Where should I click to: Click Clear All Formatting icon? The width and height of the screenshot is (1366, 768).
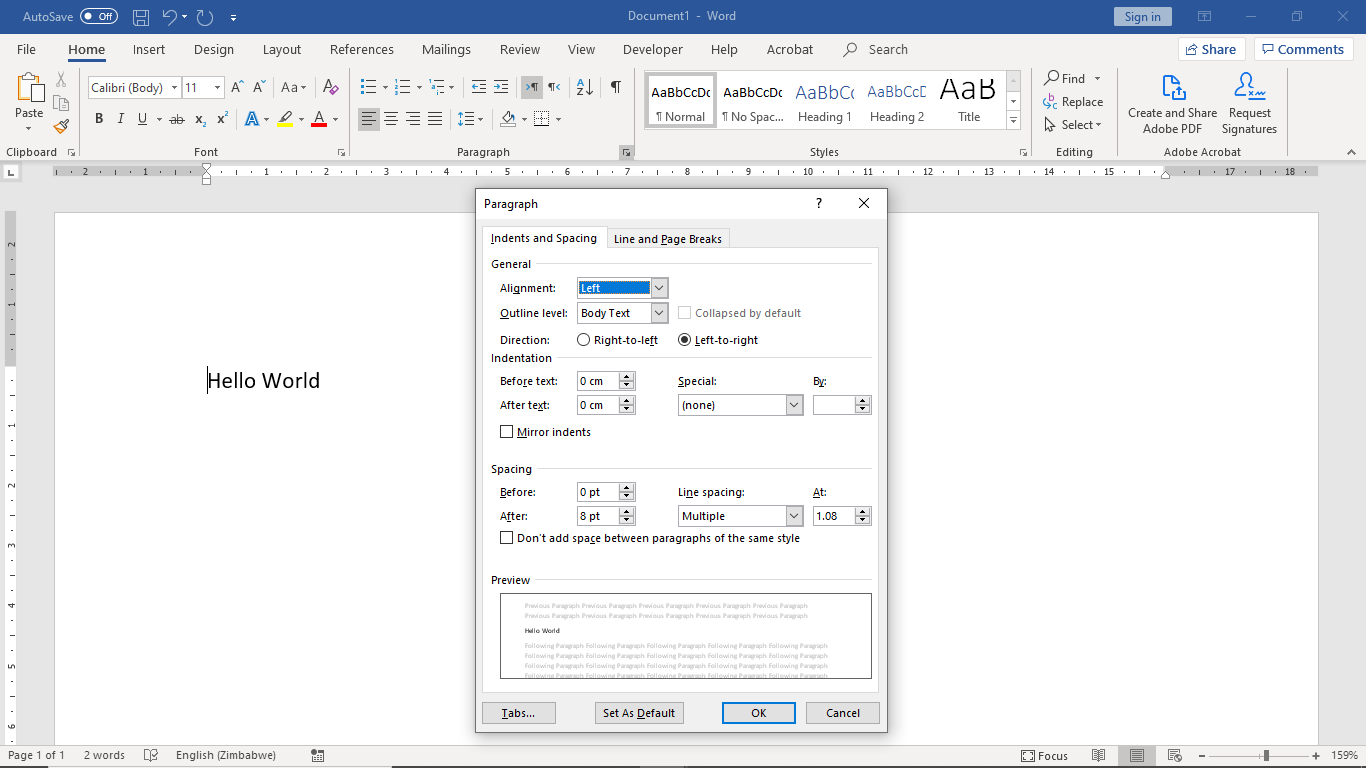point(331,88)
